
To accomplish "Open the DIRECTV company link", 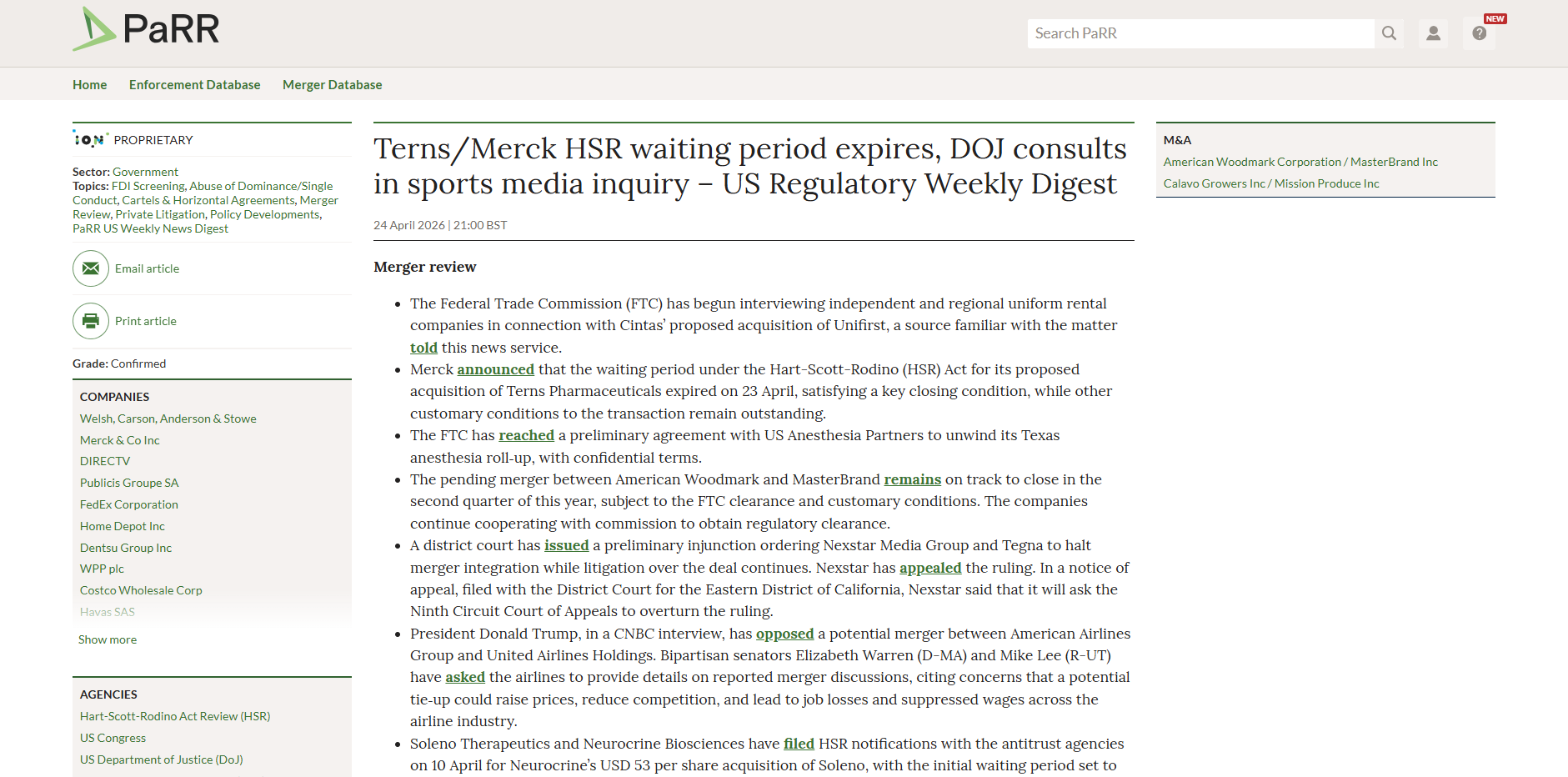I will click(x=105, y=461).
